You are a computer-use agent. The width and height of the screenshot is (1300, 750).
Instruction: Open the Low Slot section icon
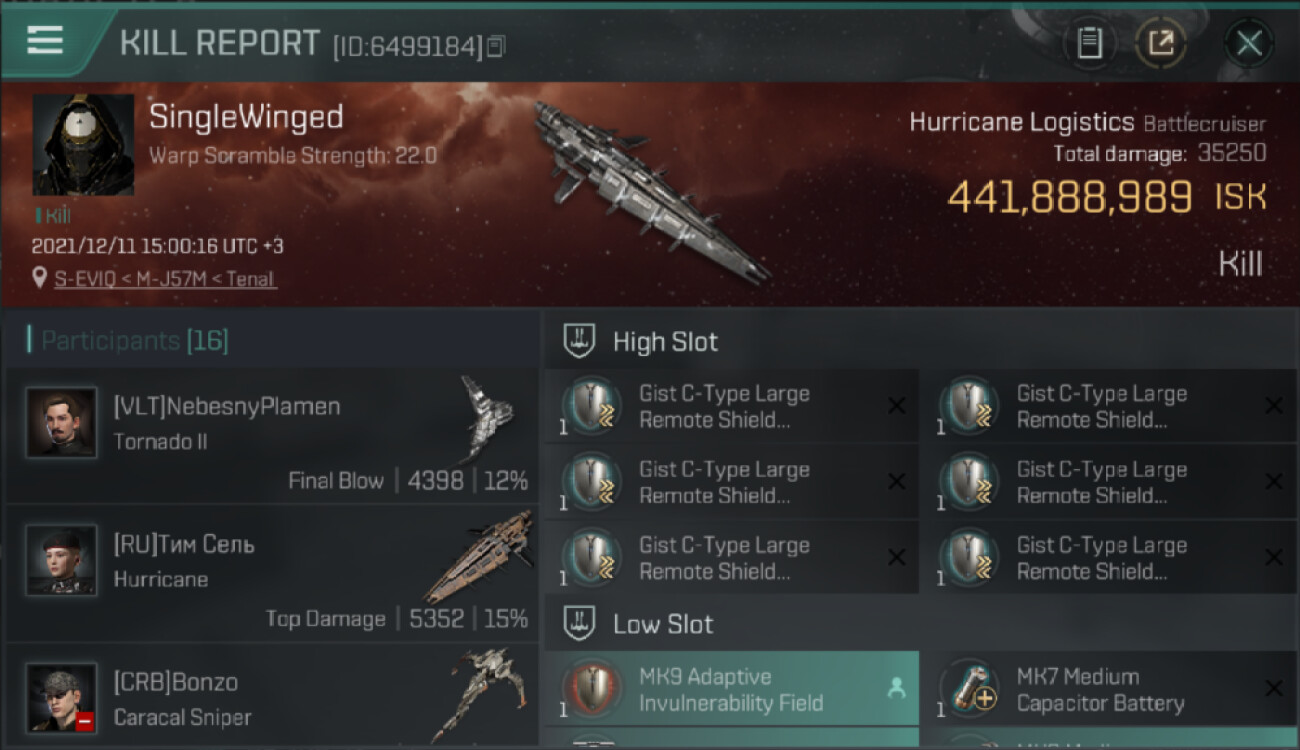click(x=580, y=624)
